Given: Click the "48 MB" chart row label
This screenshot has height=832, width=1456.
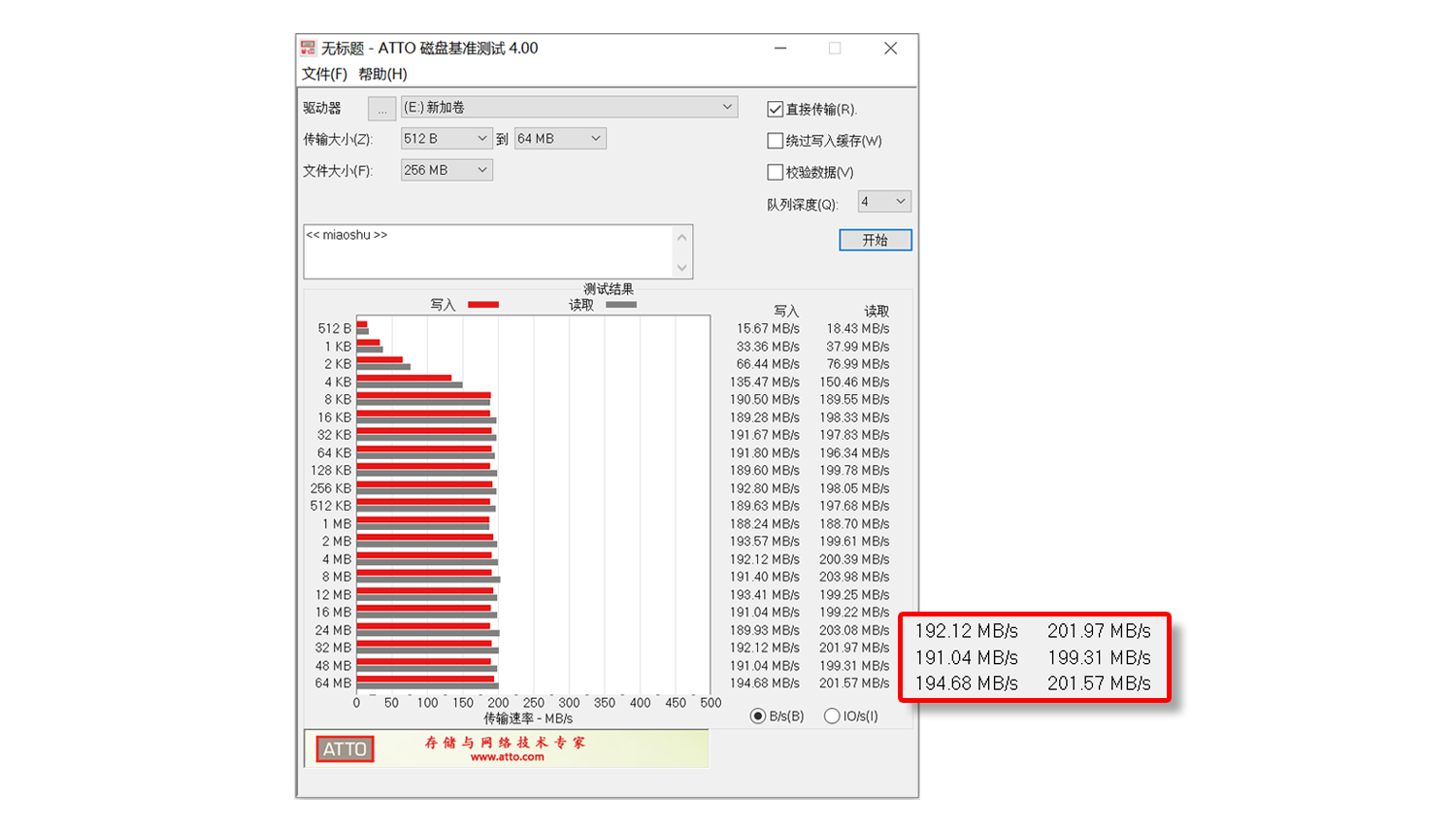Looking at the screenshot, I should [x=333, y=666].
